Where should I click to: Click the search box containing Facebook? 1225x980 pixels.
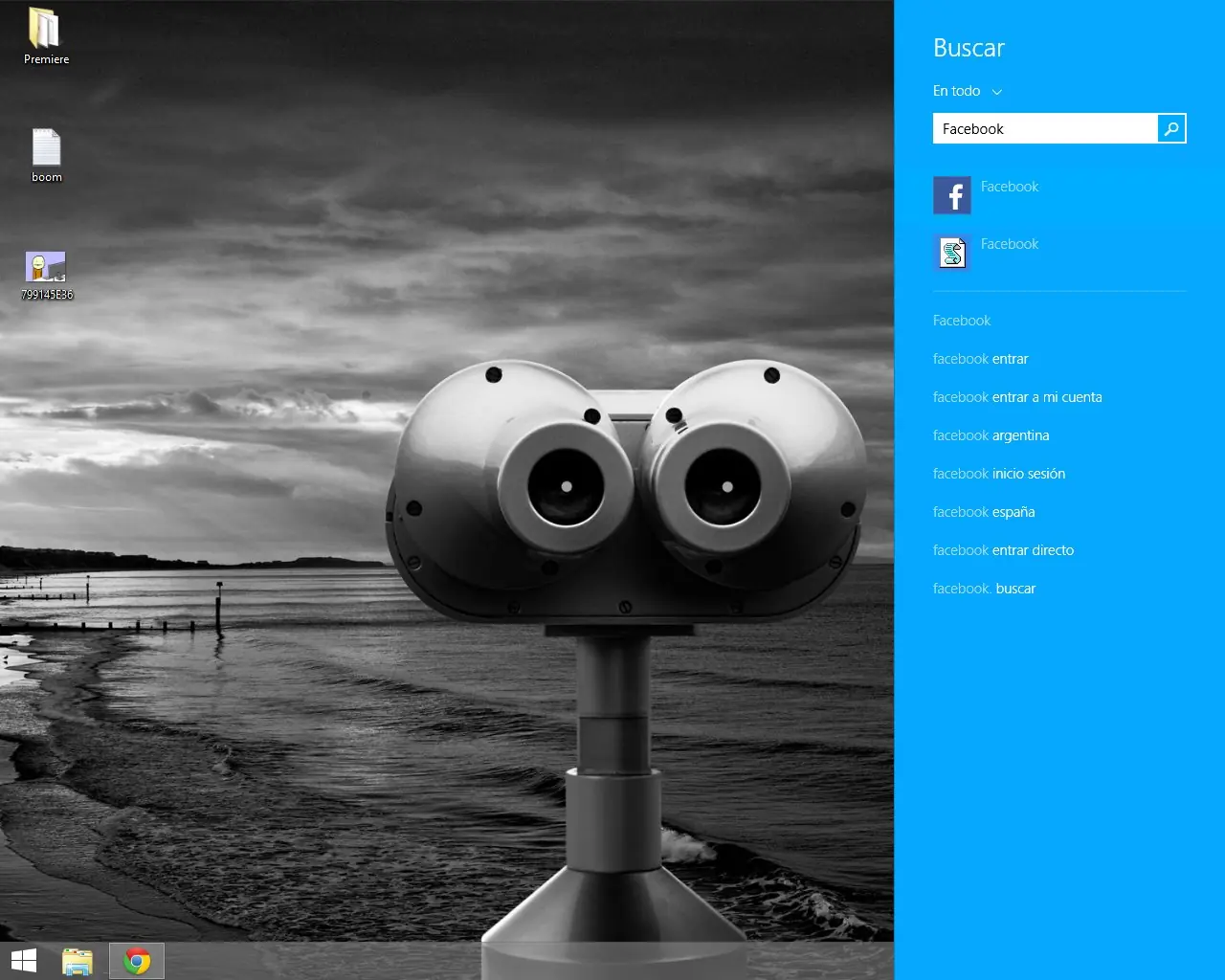point(1045,128)
